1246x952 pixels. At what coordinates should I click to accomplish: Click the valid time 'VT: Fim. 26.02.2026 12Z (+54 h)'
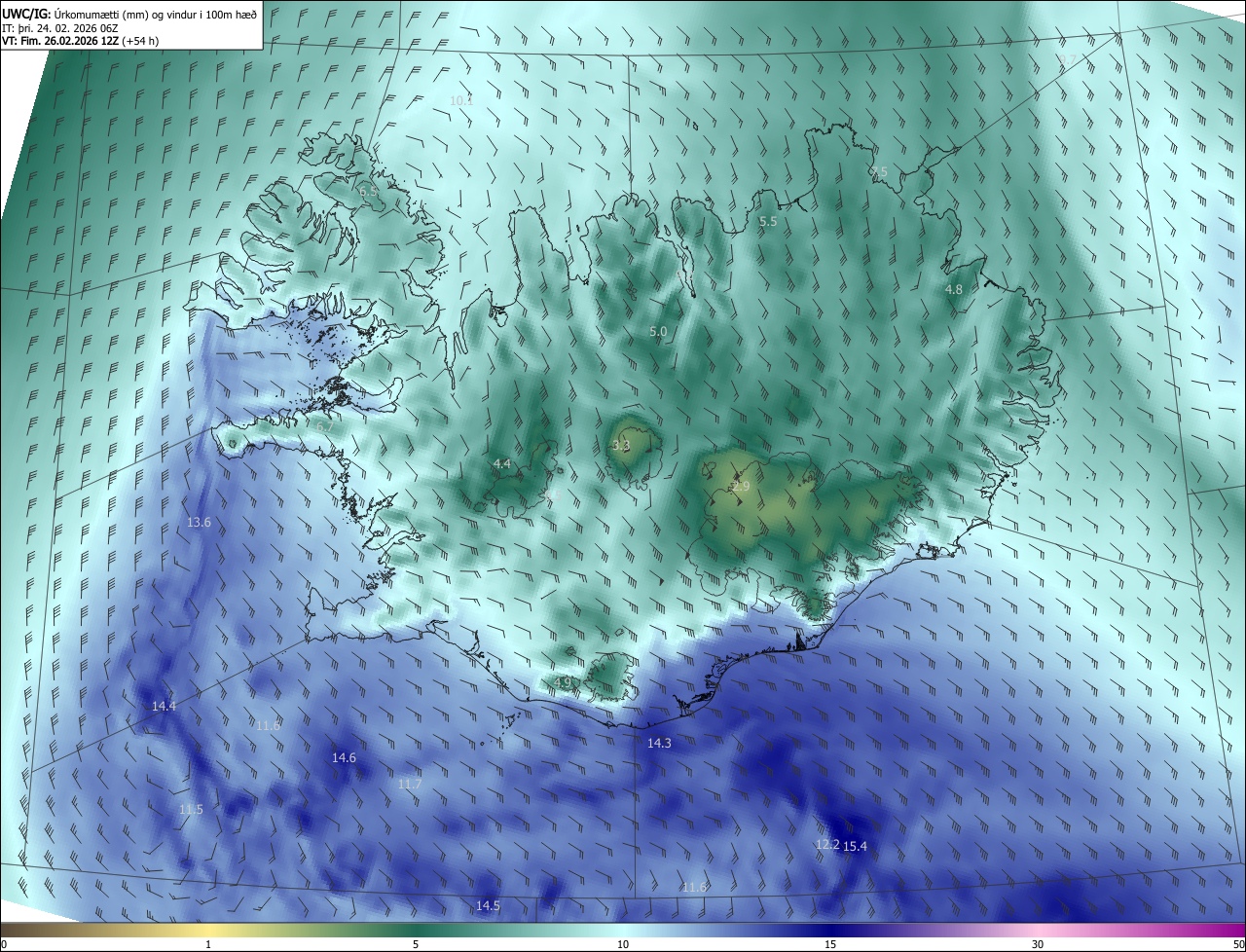coord(80,41)
